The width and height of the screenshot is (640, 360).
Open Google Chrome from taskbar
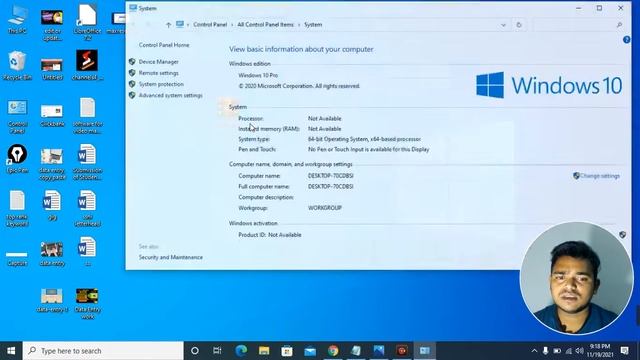[333, 351]
